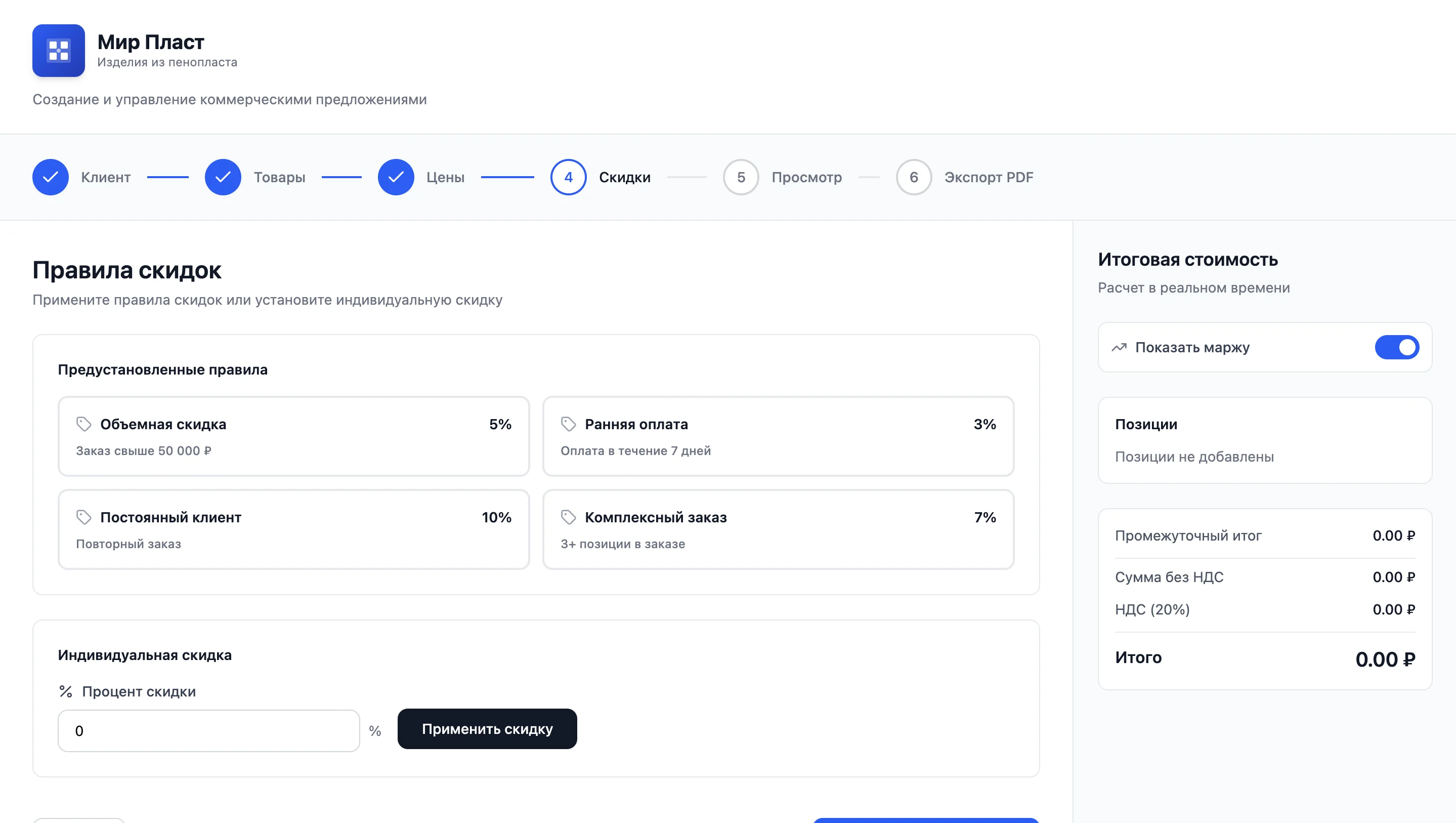
Task: Open step 6 Экспорт PDF
Action: tap(913, 177)
